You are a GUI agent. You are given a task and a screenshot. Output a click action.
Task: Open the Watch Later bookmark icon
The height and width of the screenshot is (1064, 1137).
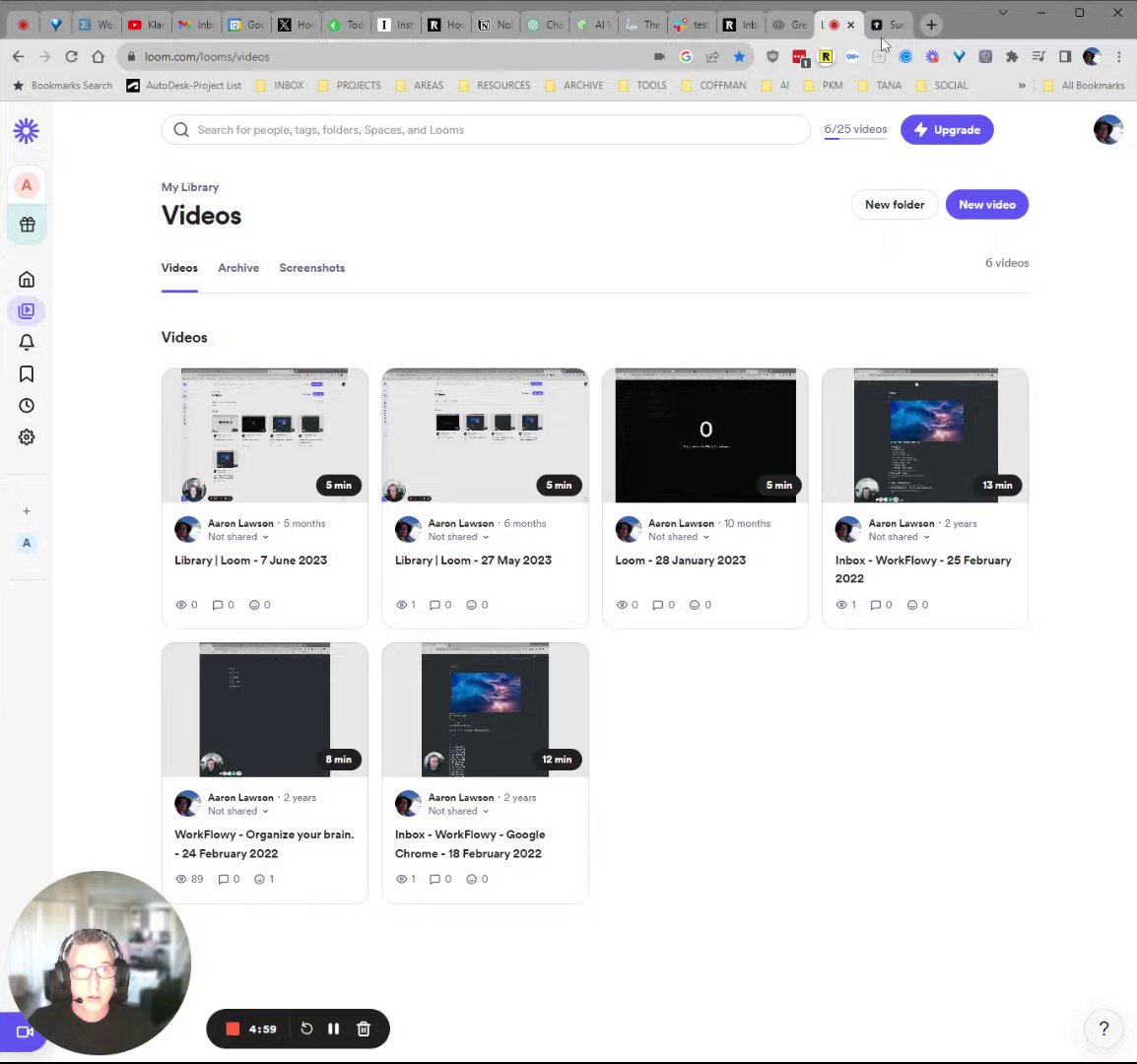(26, 374)
